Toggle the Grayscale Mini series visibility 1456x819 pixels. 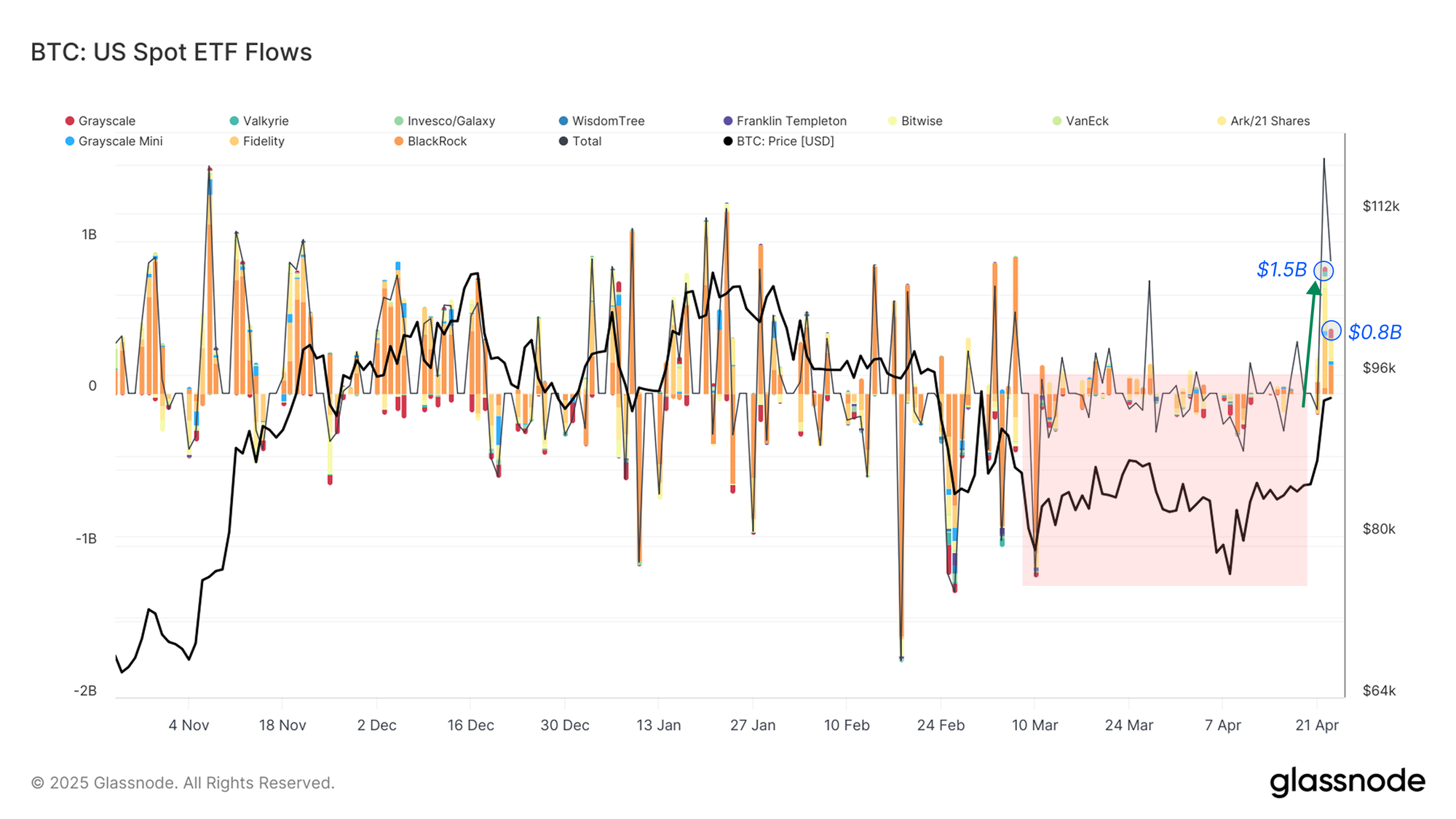click(x=120, y=141)
